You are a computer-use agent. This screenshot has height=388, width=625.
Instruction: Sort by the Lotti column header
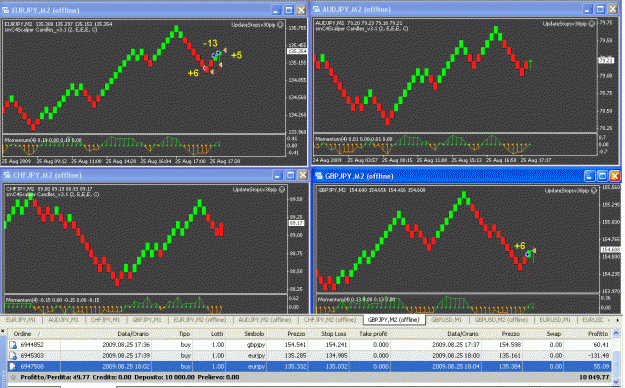[x=217, y=334]
